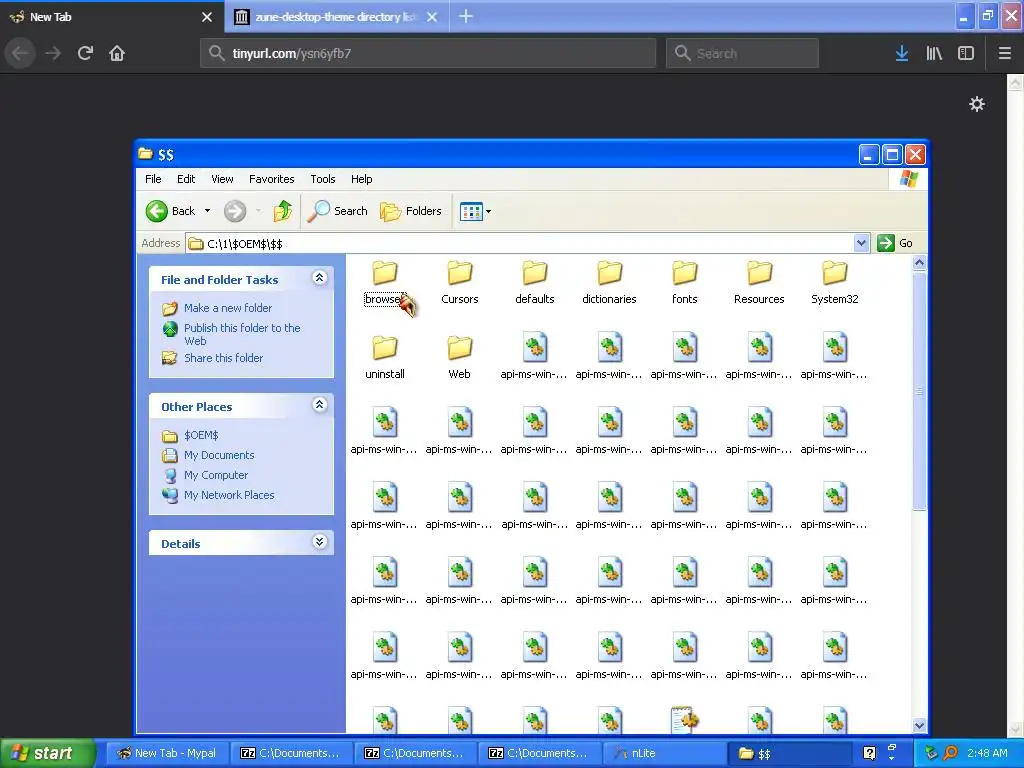Click the Explorer scrollbar up arrow
1024x768 pixels.
920,263
